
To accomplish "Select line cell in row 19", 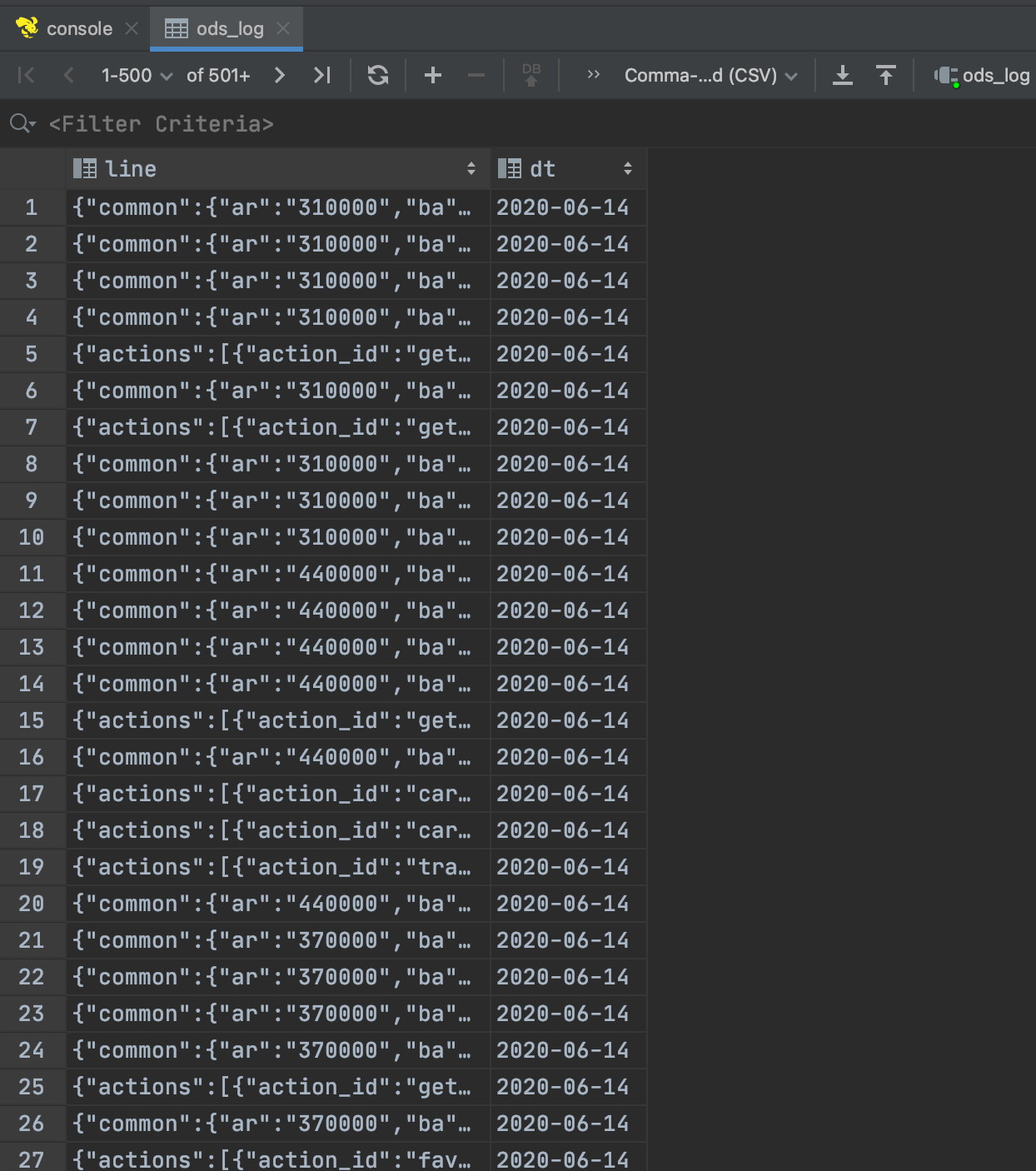I will (278, 867).
